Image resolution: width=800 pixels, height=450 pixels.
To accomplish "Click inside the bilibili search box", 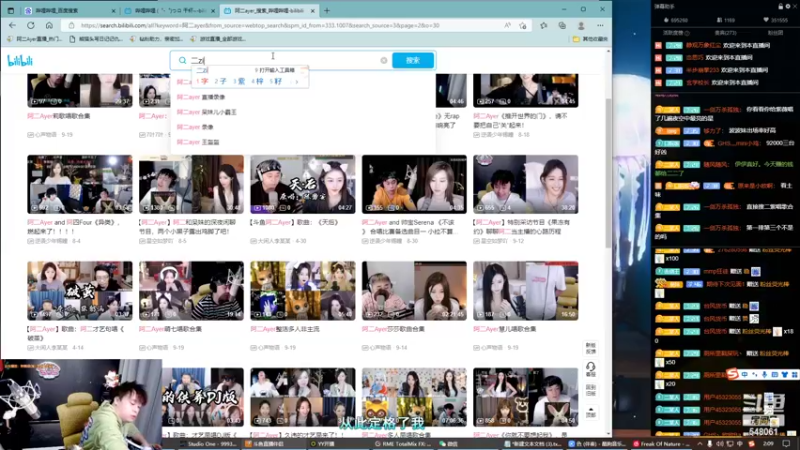I will click(x=281, y=60).
